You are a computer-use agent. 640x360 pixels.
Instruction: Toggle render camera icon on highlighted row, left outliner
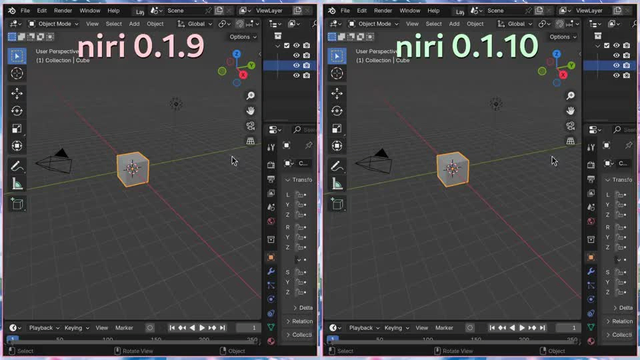(x=307, y=65)
